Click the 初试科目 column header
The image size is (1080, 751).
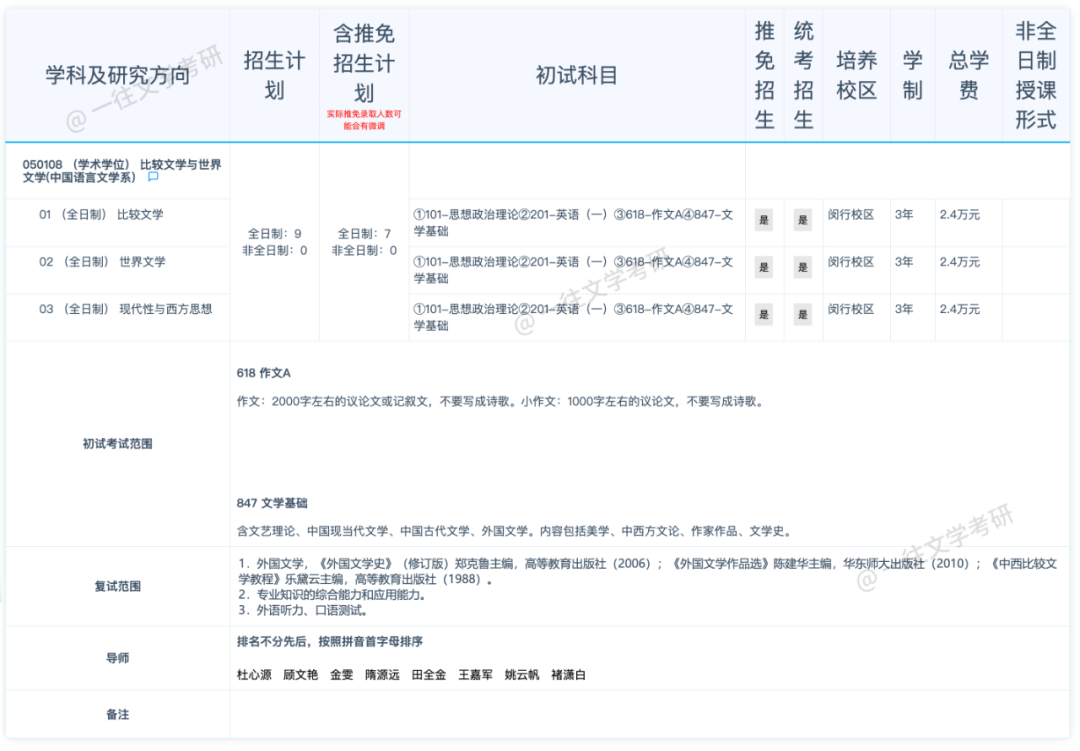point(576,75)
